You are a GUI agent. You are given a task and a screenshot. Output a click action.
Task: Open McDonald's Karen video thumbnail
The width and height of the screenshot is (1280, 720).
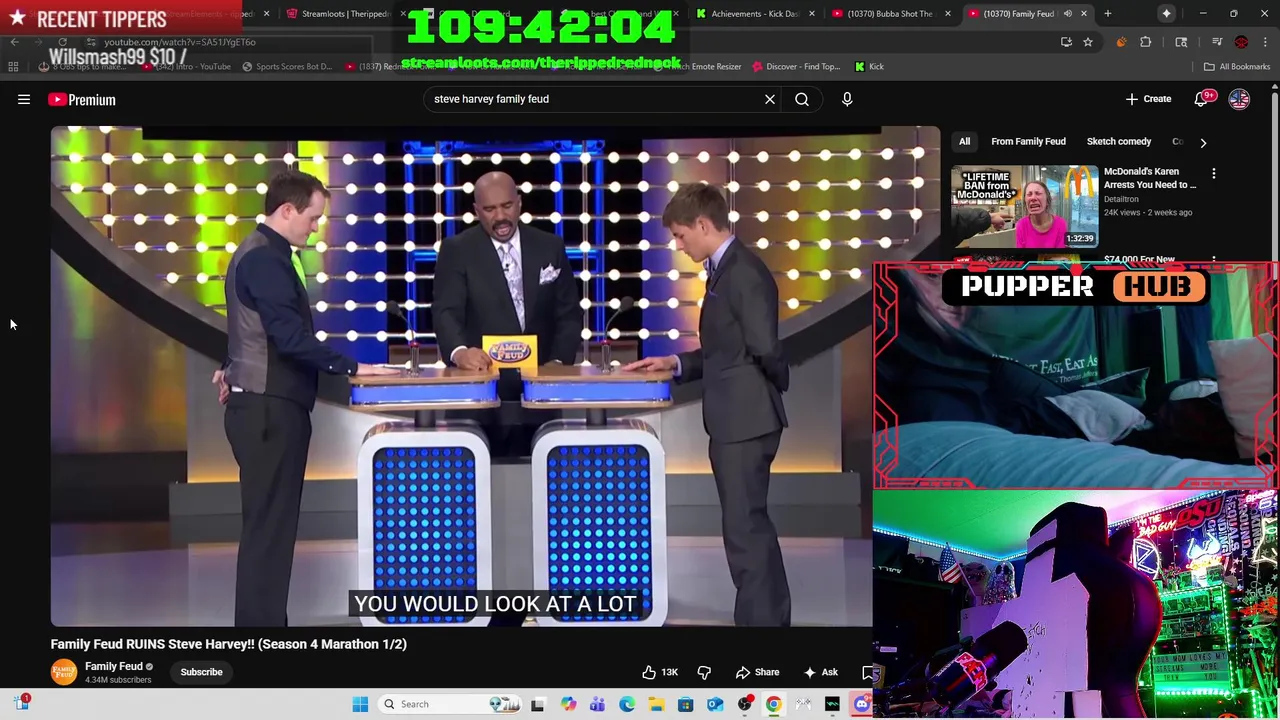[1024, 206]
